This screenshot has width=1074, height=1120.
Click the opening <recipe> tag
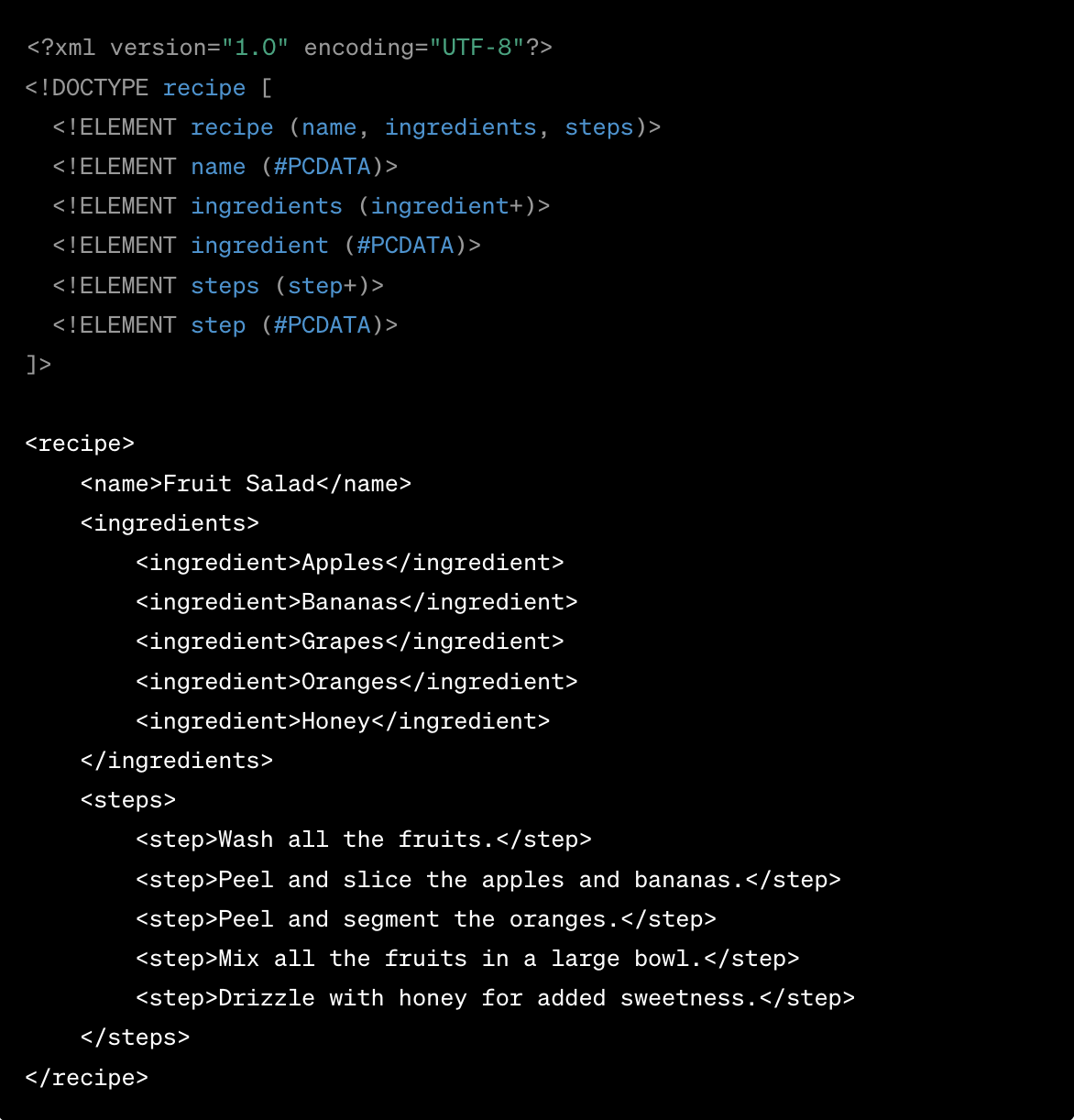(x=80, y=444)
